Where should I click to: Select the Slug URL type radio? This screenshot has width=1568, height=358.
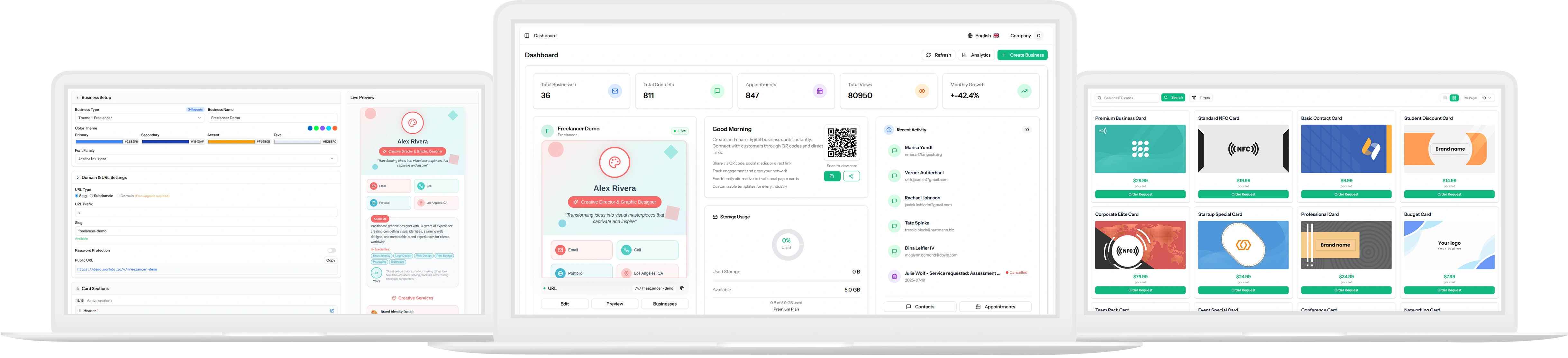[77, 196]
